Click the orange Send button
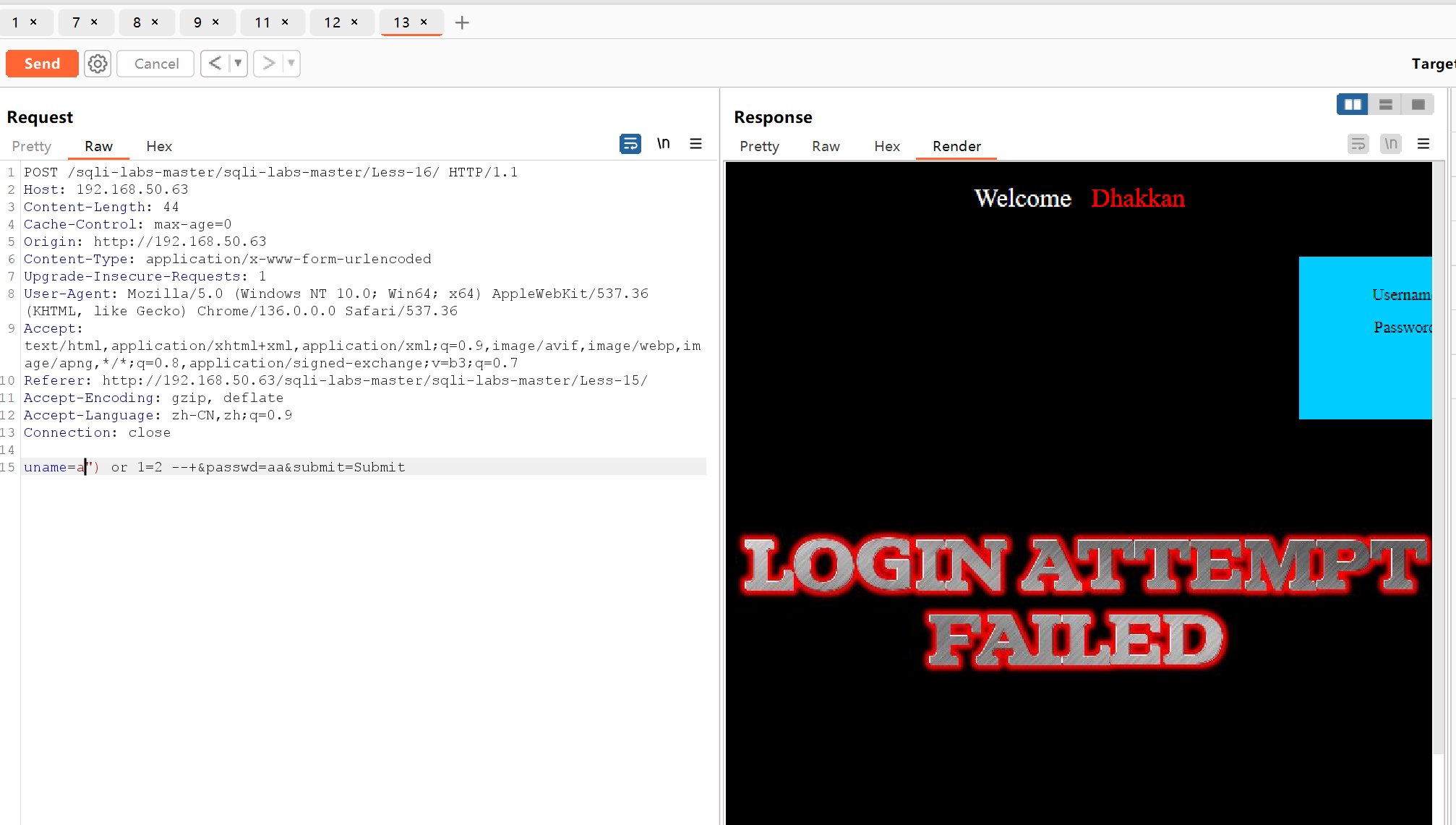 click(42, 64)
